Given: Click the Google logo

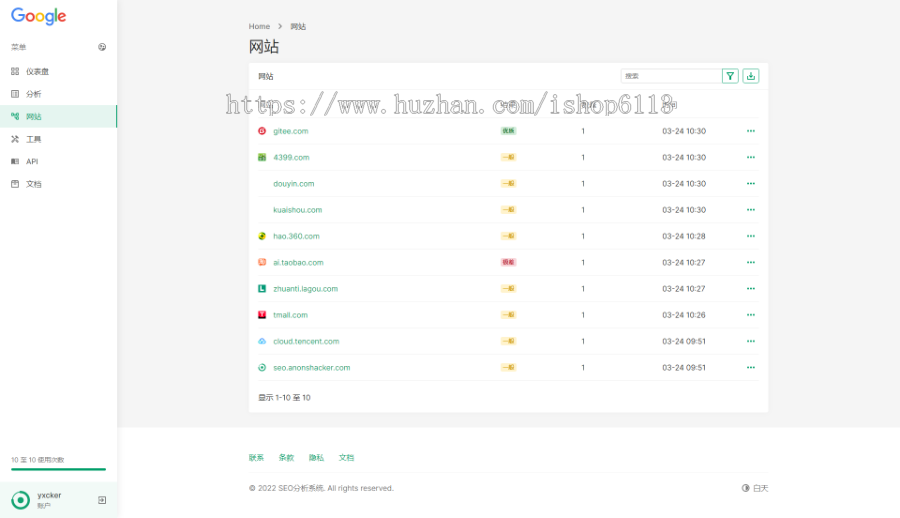Looking at the screenshot, I should [38, 16].
